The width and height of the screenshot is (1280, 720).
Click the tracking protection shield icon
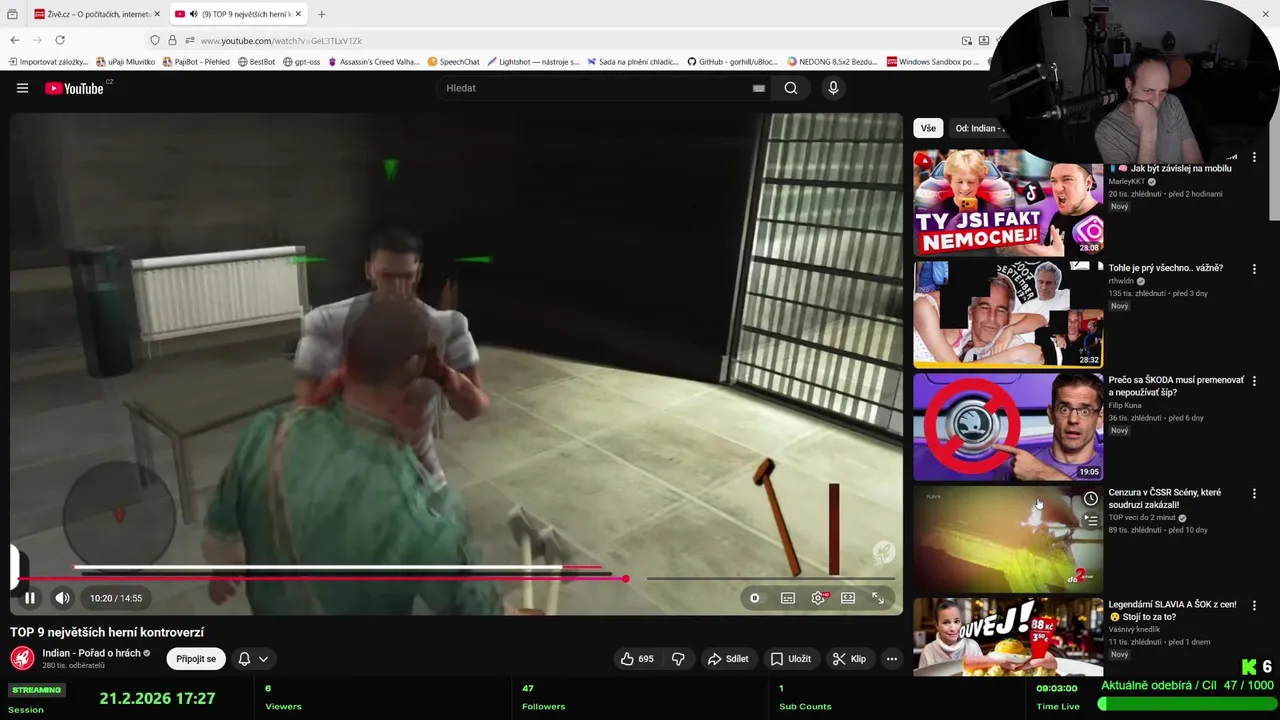pyautogui.click(x=154, y=40)
